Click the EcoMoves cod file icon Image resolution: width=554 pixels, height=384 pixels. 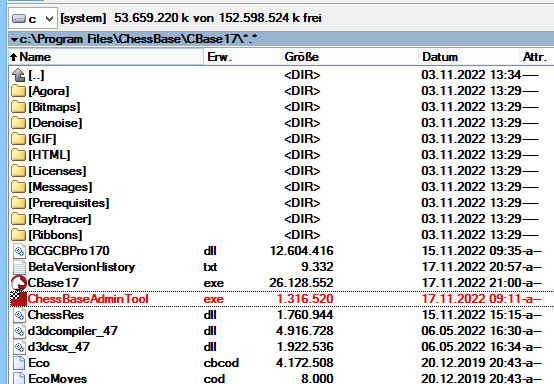[x=19, y=378]
